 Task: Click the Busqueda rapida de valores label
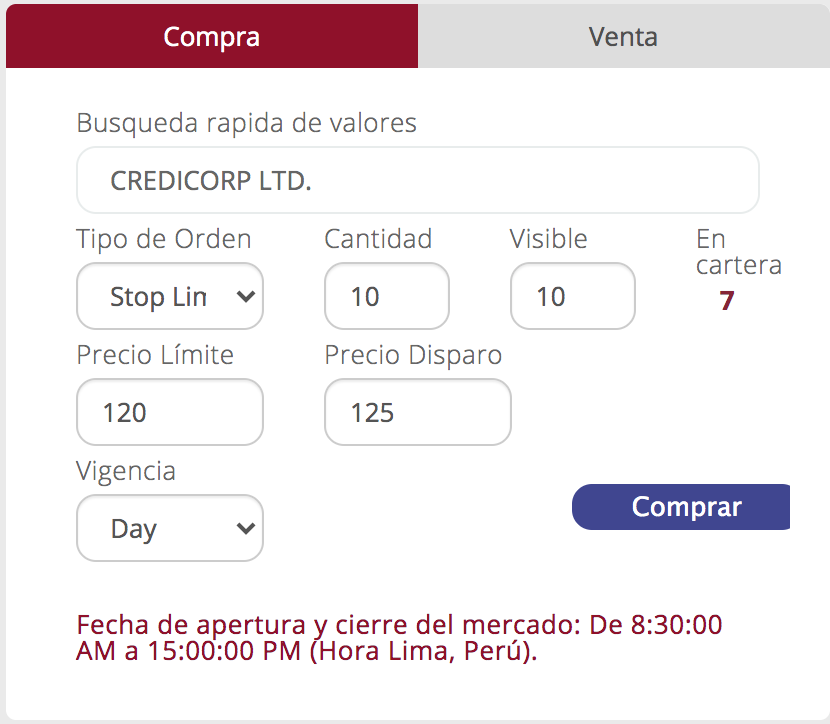[x=247, y=123]
